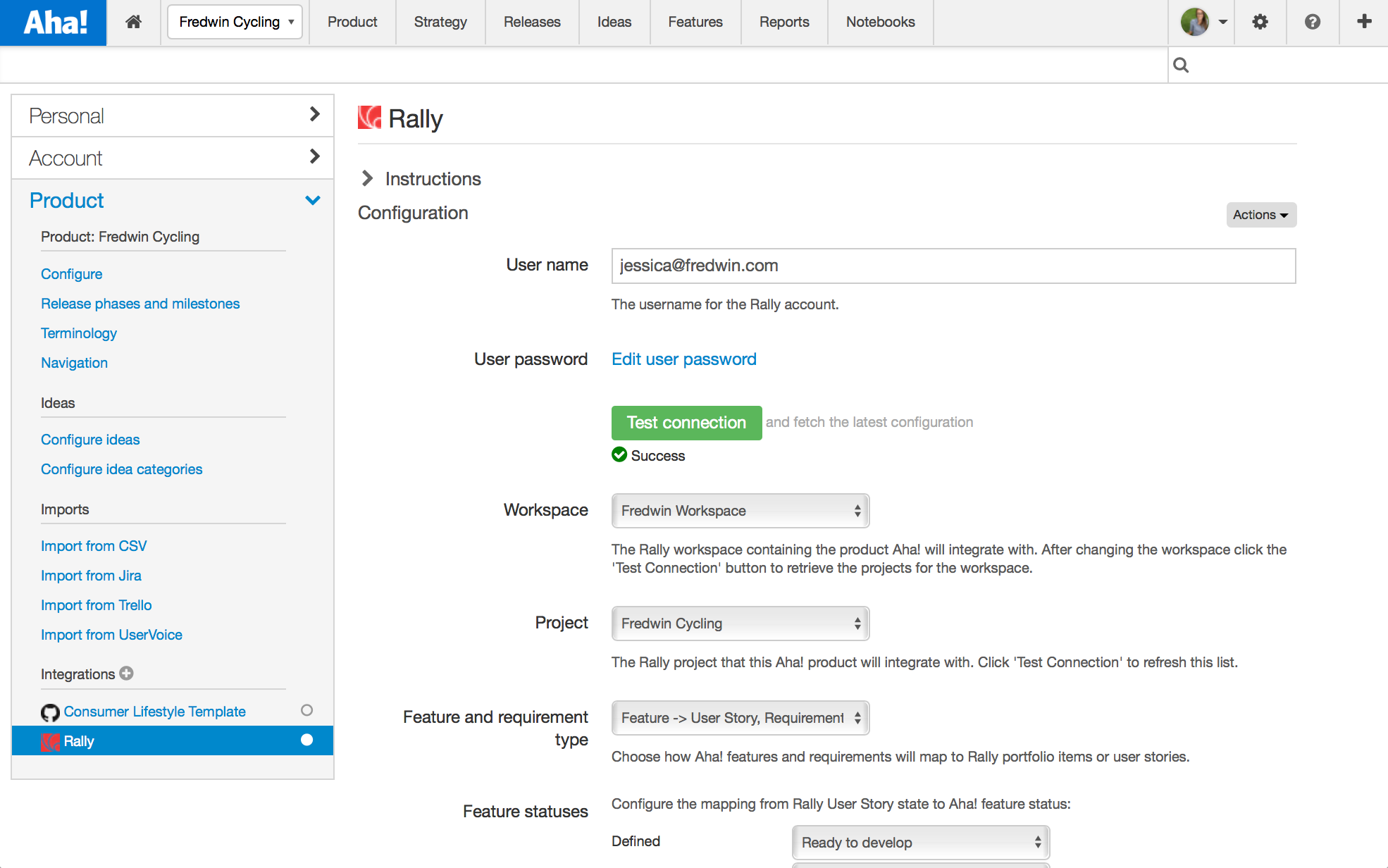1388x868 pixels.
Task: Click the User name input field
Action: point(953,266)
